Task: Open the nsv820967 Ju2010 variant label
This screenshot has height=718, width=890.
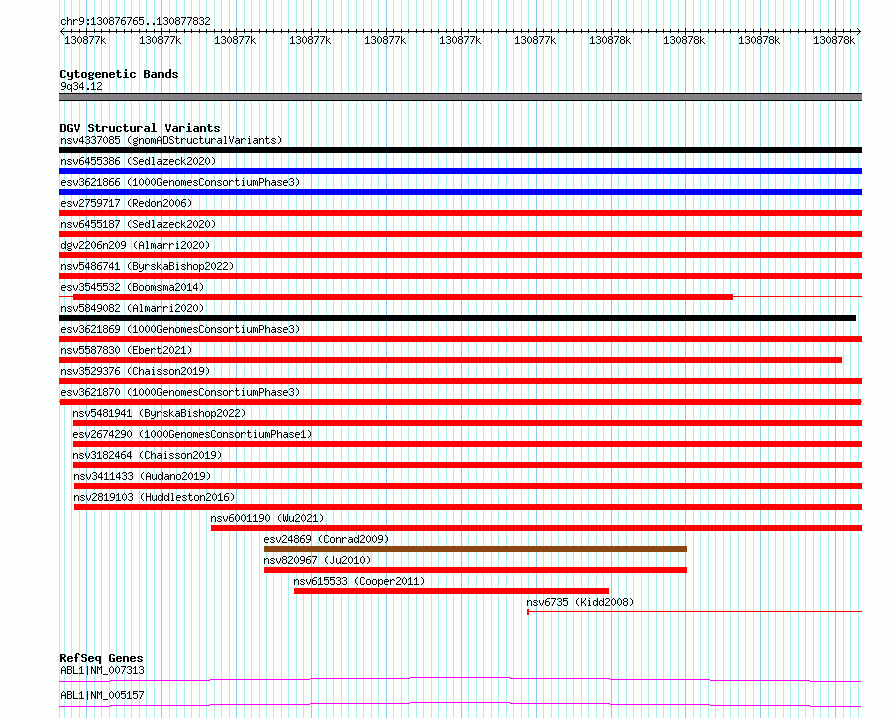Action: (317, 560)
